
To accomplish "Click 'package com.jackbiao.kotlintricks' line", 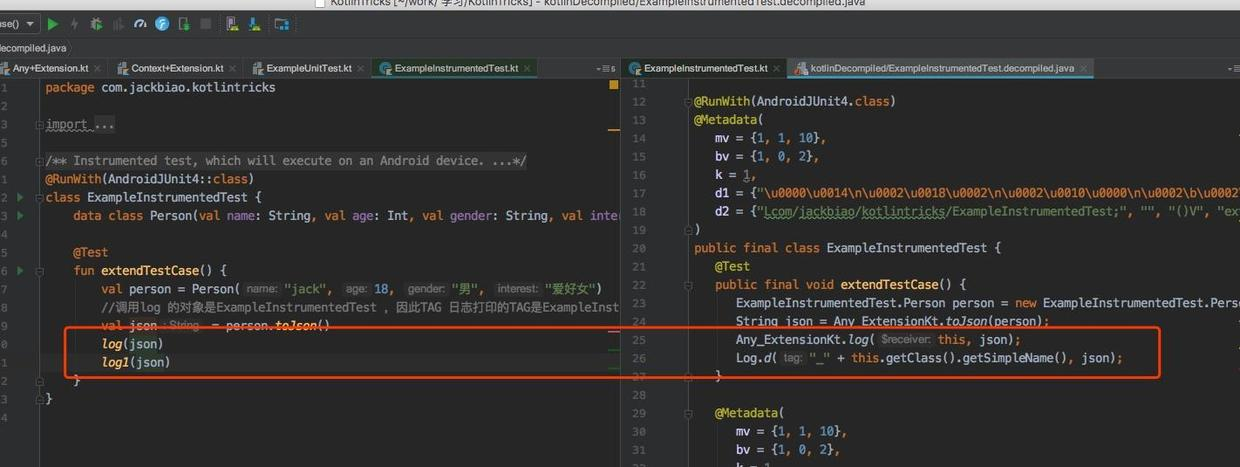I will pos(160,87).
